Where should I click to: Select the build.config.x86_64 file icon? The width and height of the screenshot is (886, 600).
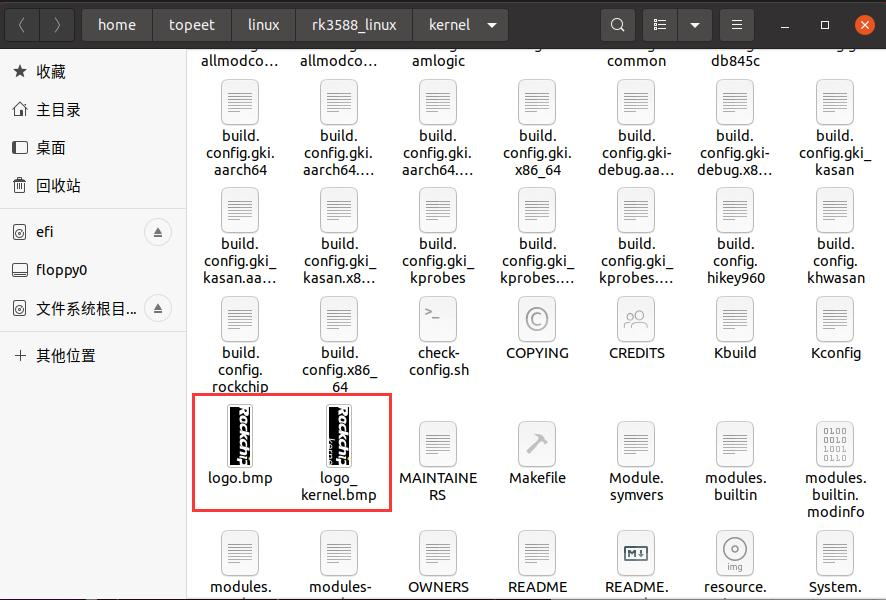339,319
